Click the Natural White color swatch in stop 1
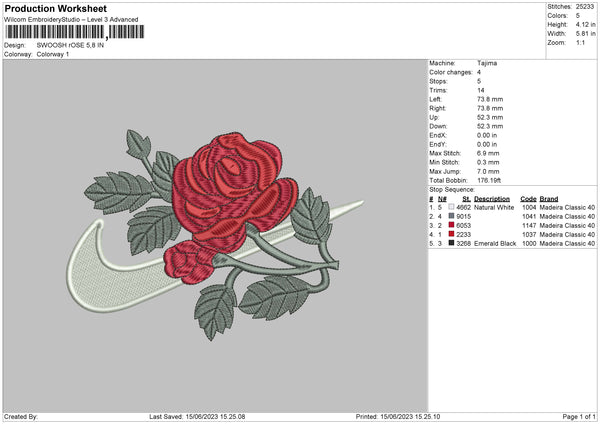 pos(451,207)
